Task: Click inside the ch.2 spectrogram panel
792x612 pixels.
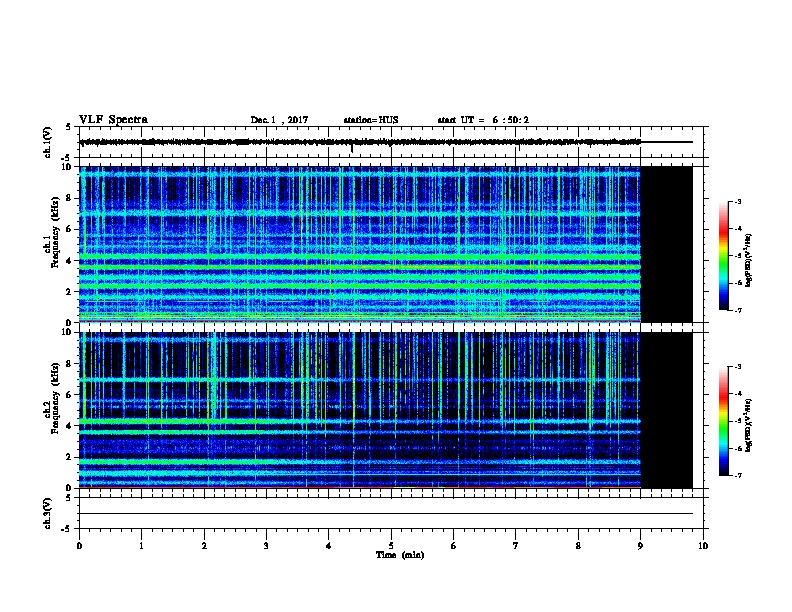Action: click(360, 410)
